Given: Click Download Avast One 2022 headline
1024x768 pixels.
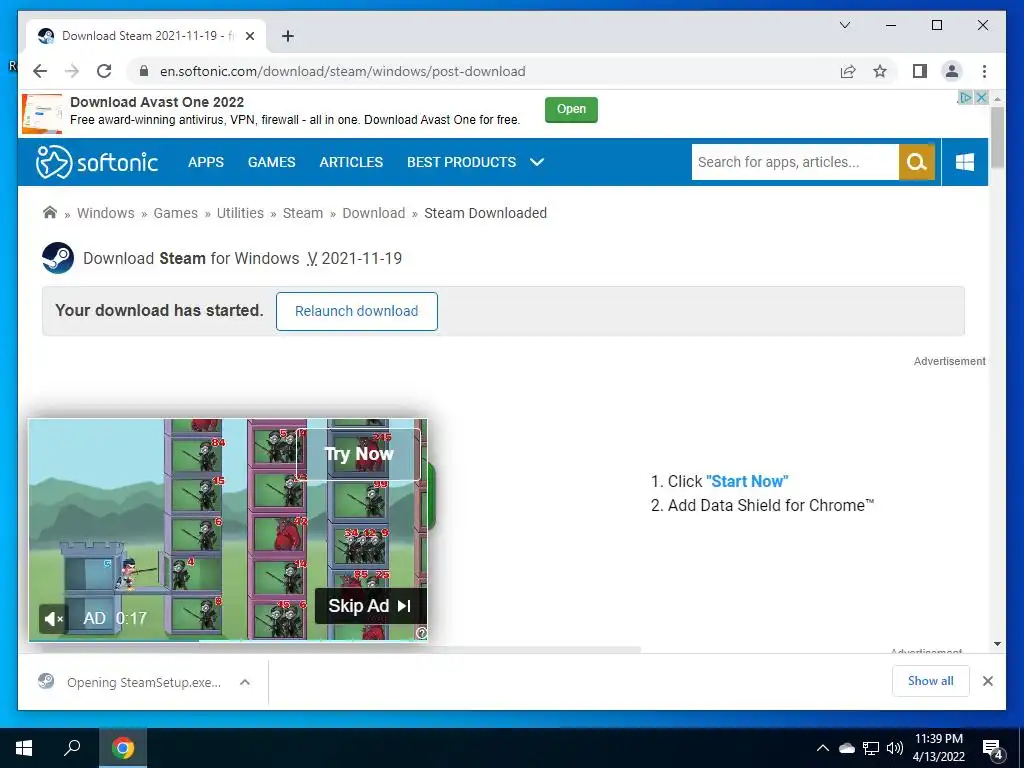Looking at the screenshot, I should tap(157, 102).
